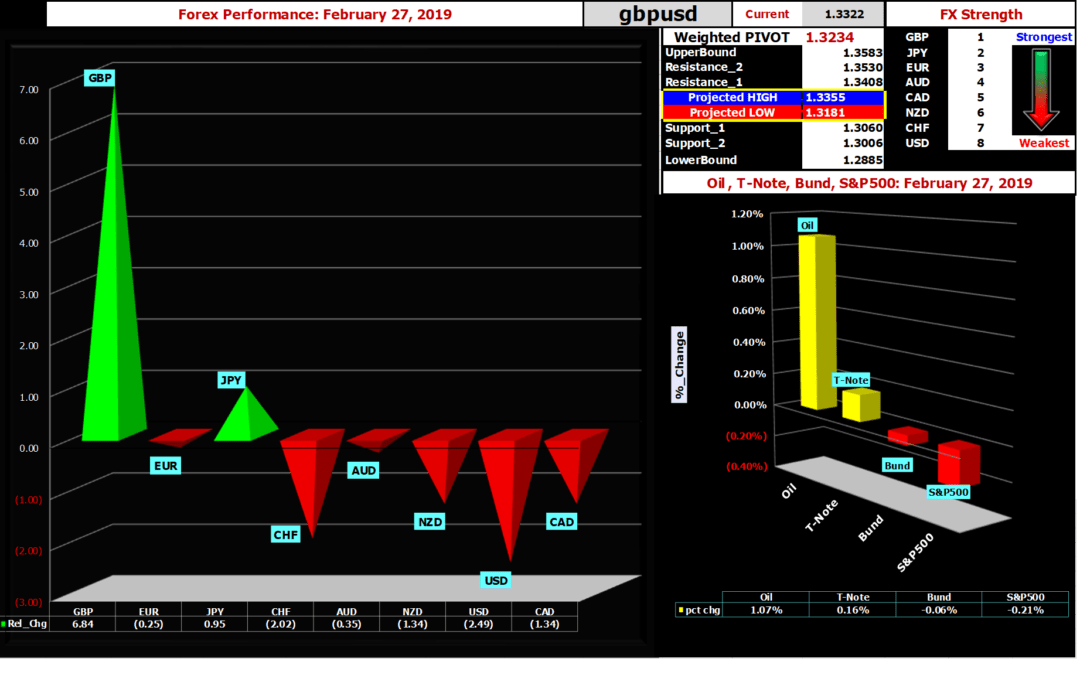
Task: Click the Strongest link in FX Strength
Action: (x=1044, y=37)
